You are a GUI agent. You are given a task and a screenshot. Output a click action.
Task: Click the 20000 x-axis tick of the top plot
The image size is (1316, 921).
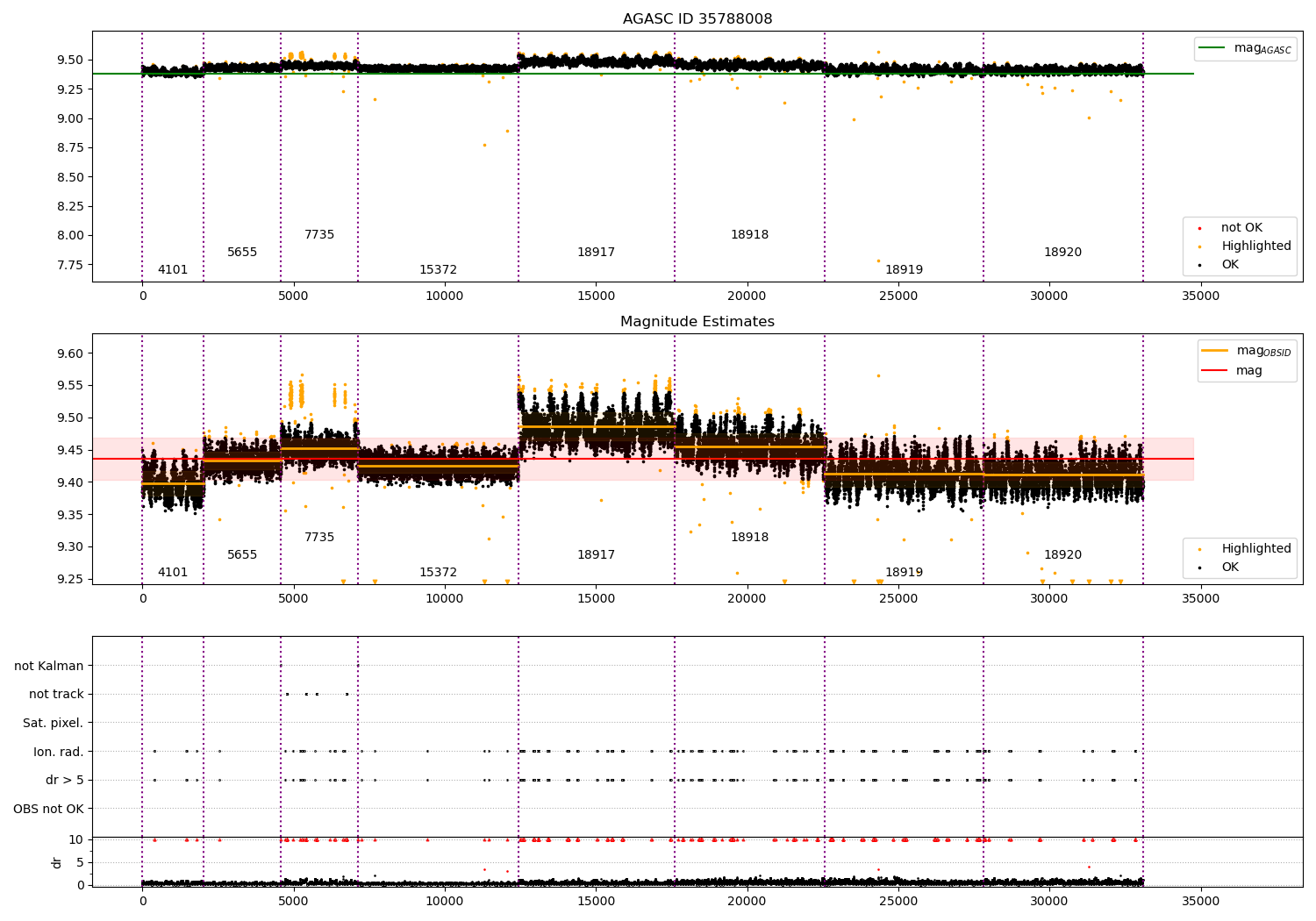point(747,296)
